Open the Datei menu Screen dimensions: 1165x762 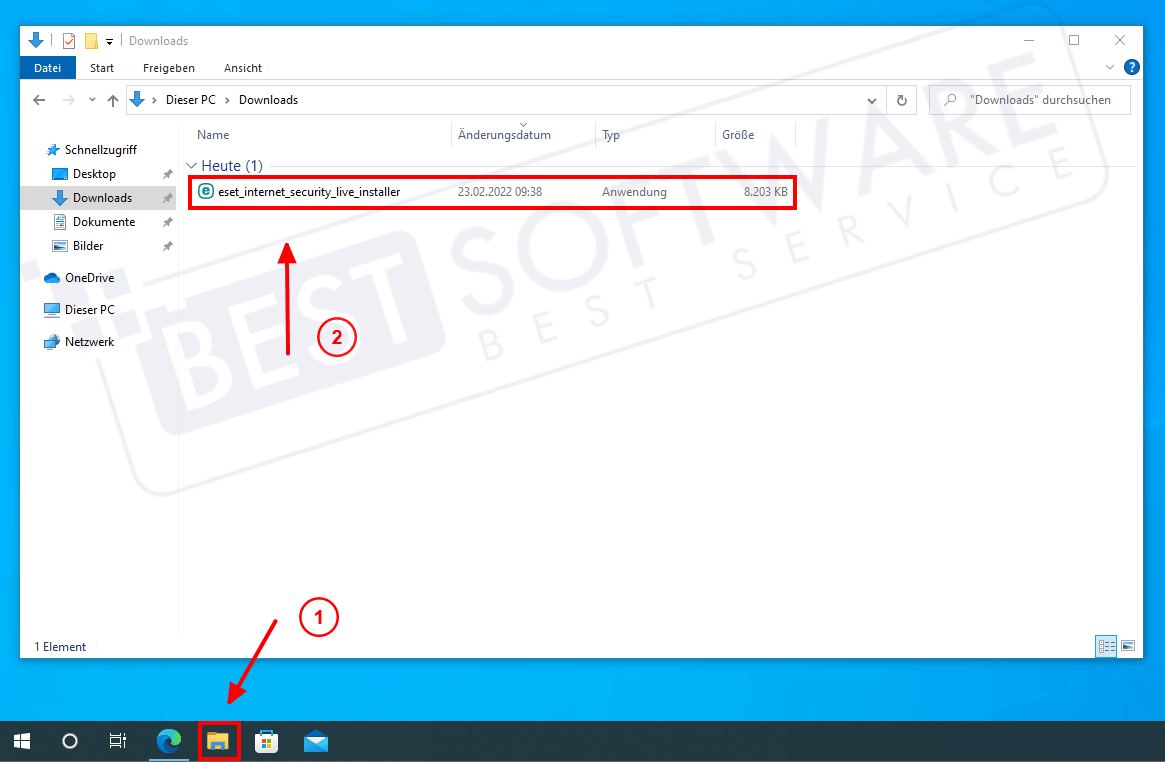click(47, 67)
